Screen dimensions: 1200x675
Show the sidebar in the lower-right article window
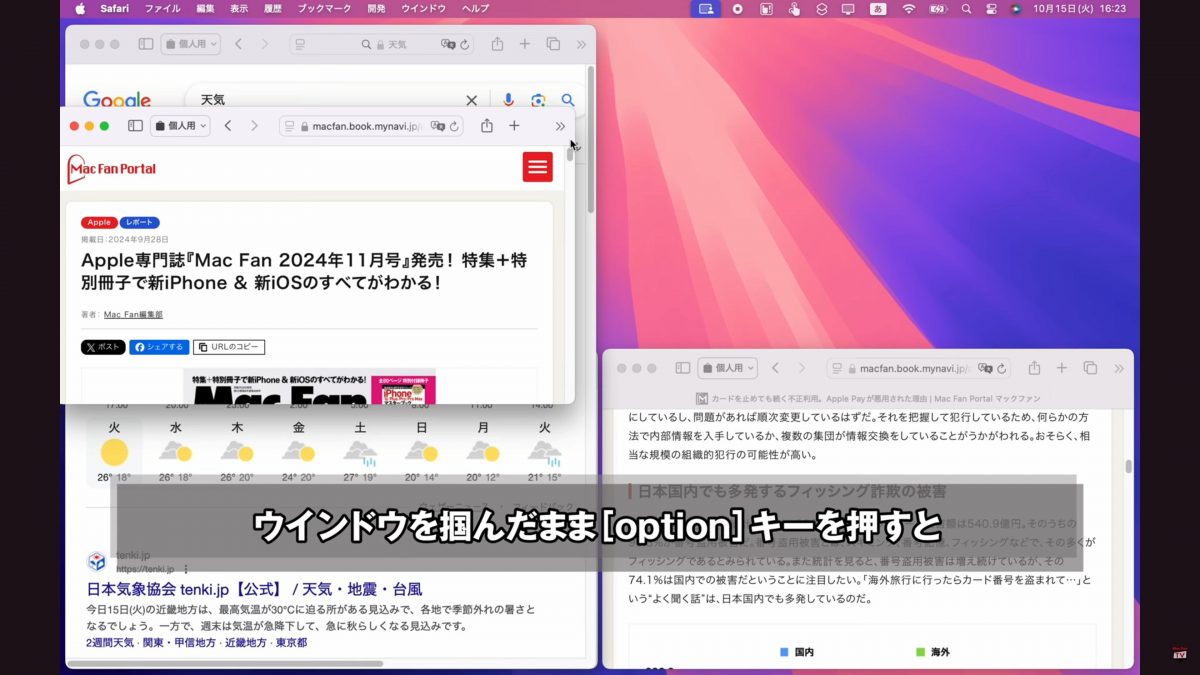683,368
